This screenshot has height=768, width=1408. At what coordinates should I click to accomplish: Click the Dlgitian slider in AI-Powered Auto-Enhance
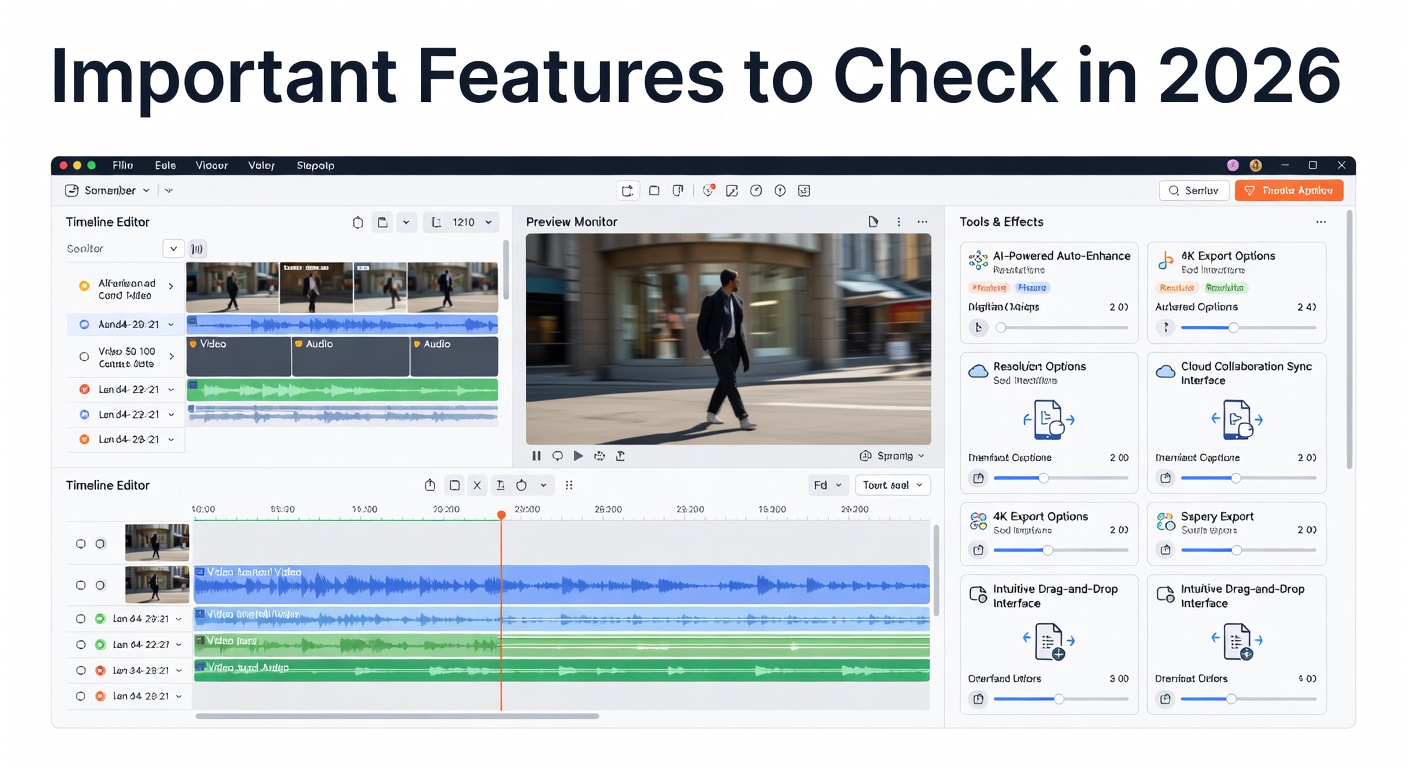point(1062,327)
